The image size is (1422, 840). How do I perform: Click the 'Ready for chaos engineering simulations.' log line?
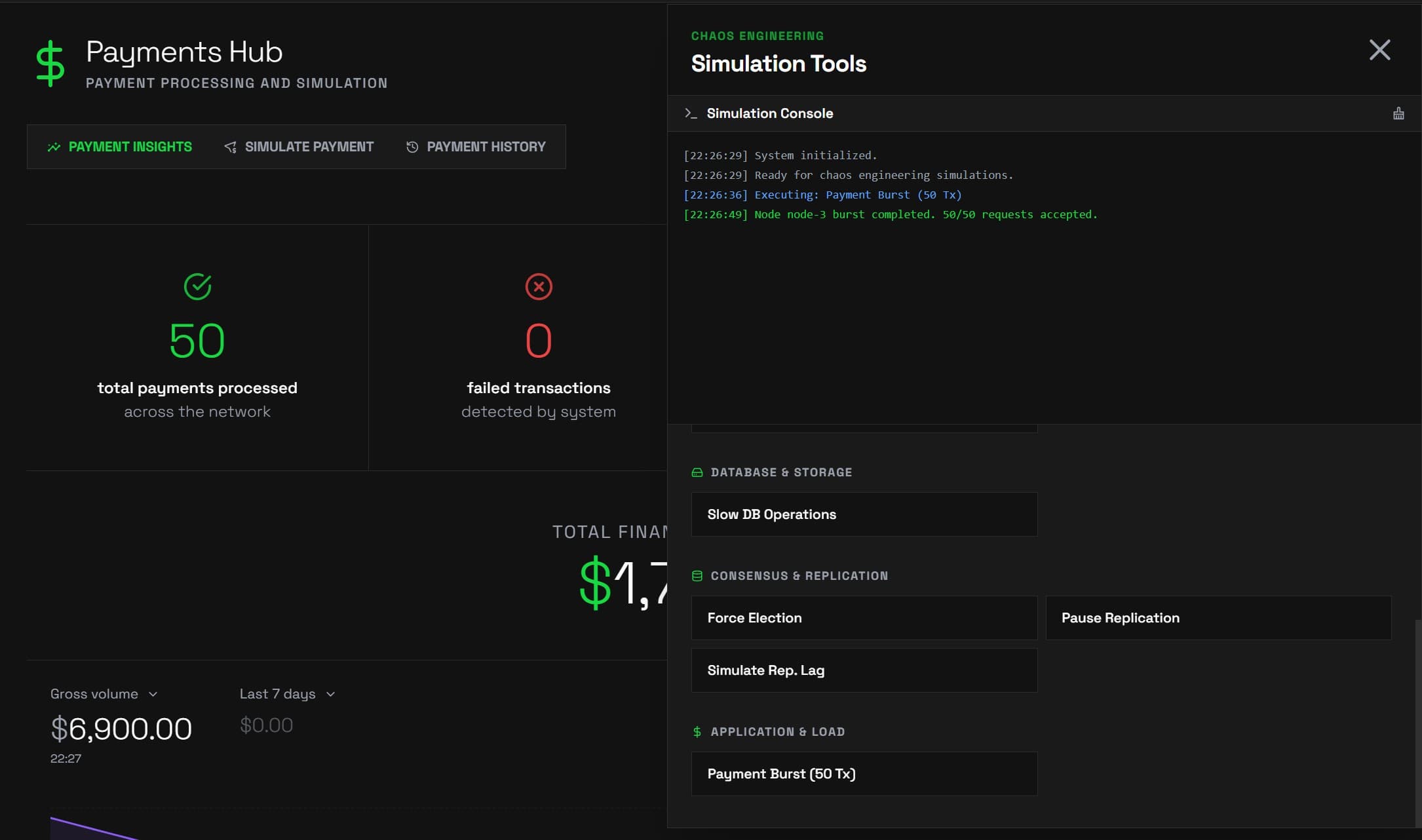848,175
